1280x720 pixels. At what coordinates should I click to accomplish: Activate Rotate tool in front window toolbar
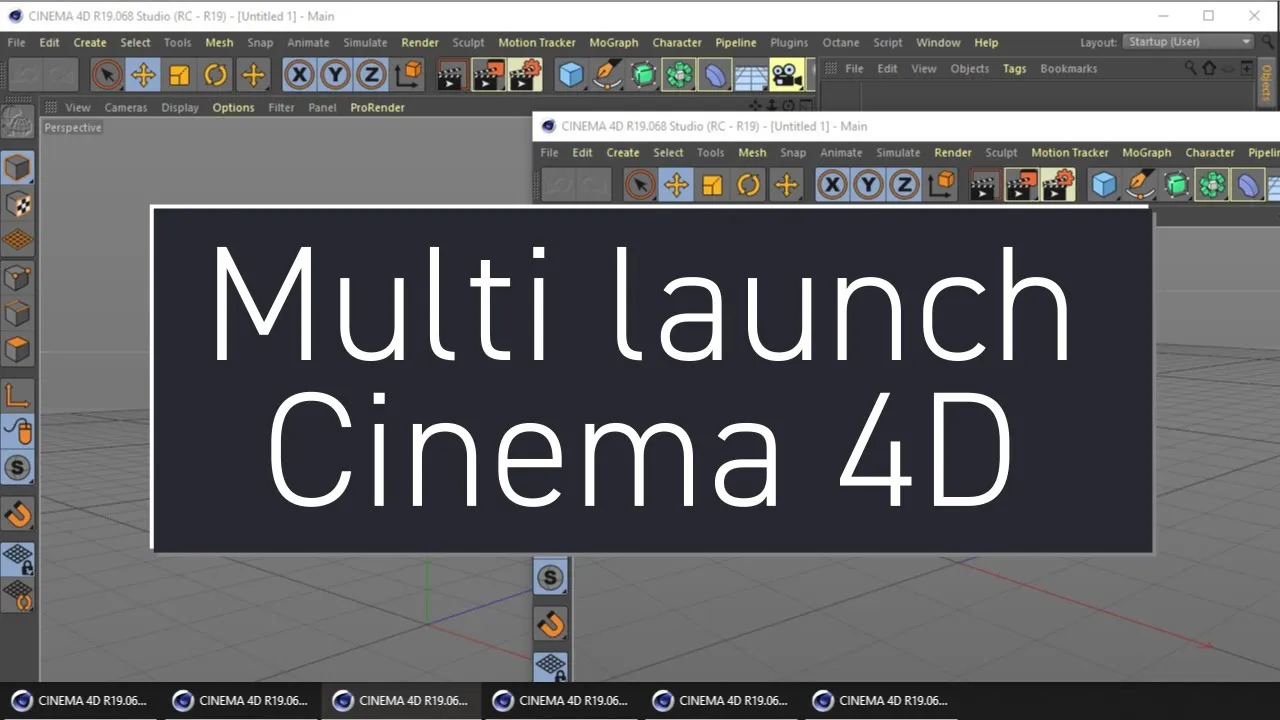[749, 185]
